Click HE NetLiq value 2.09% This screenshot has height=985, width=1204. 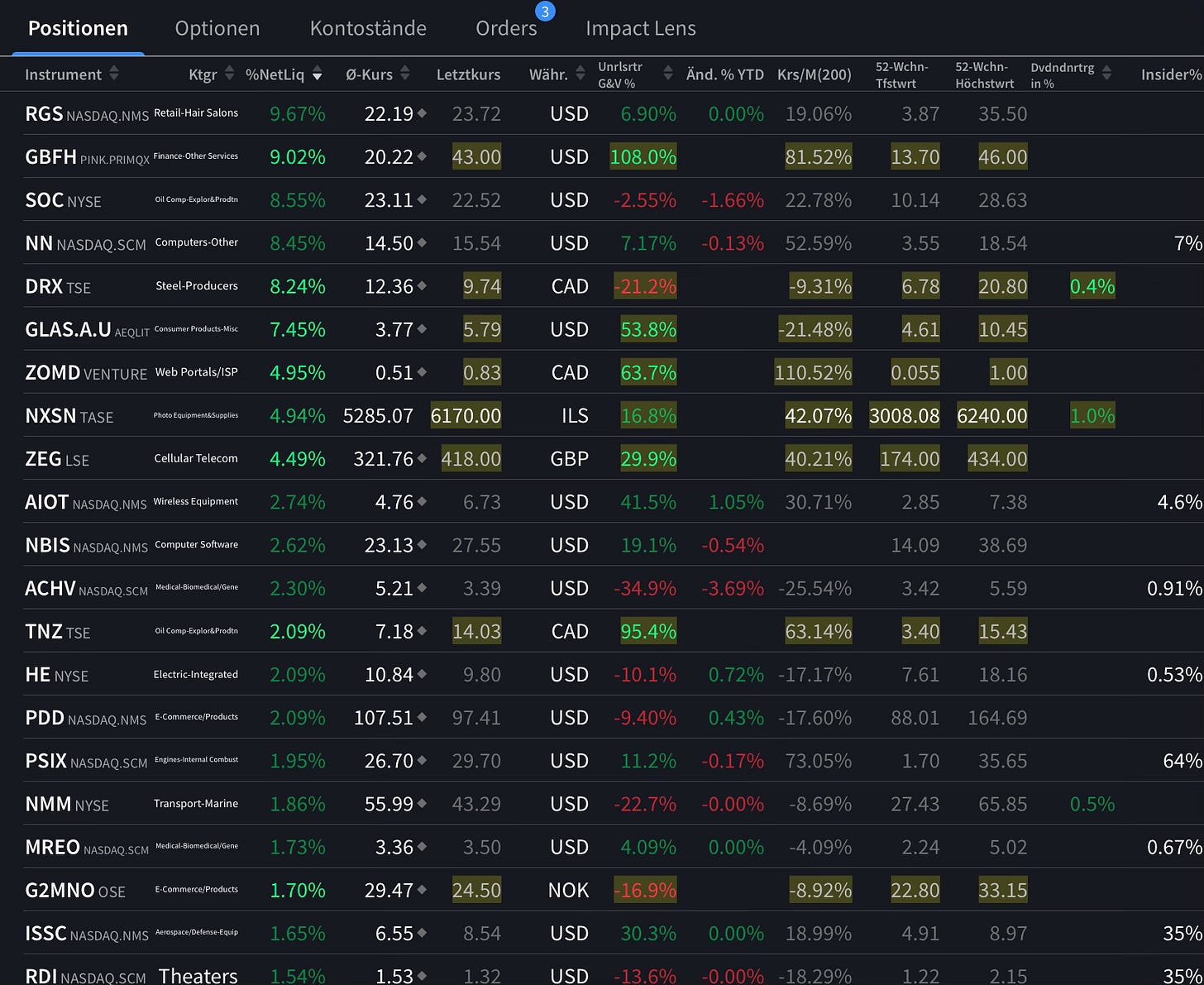pos(298,675)
